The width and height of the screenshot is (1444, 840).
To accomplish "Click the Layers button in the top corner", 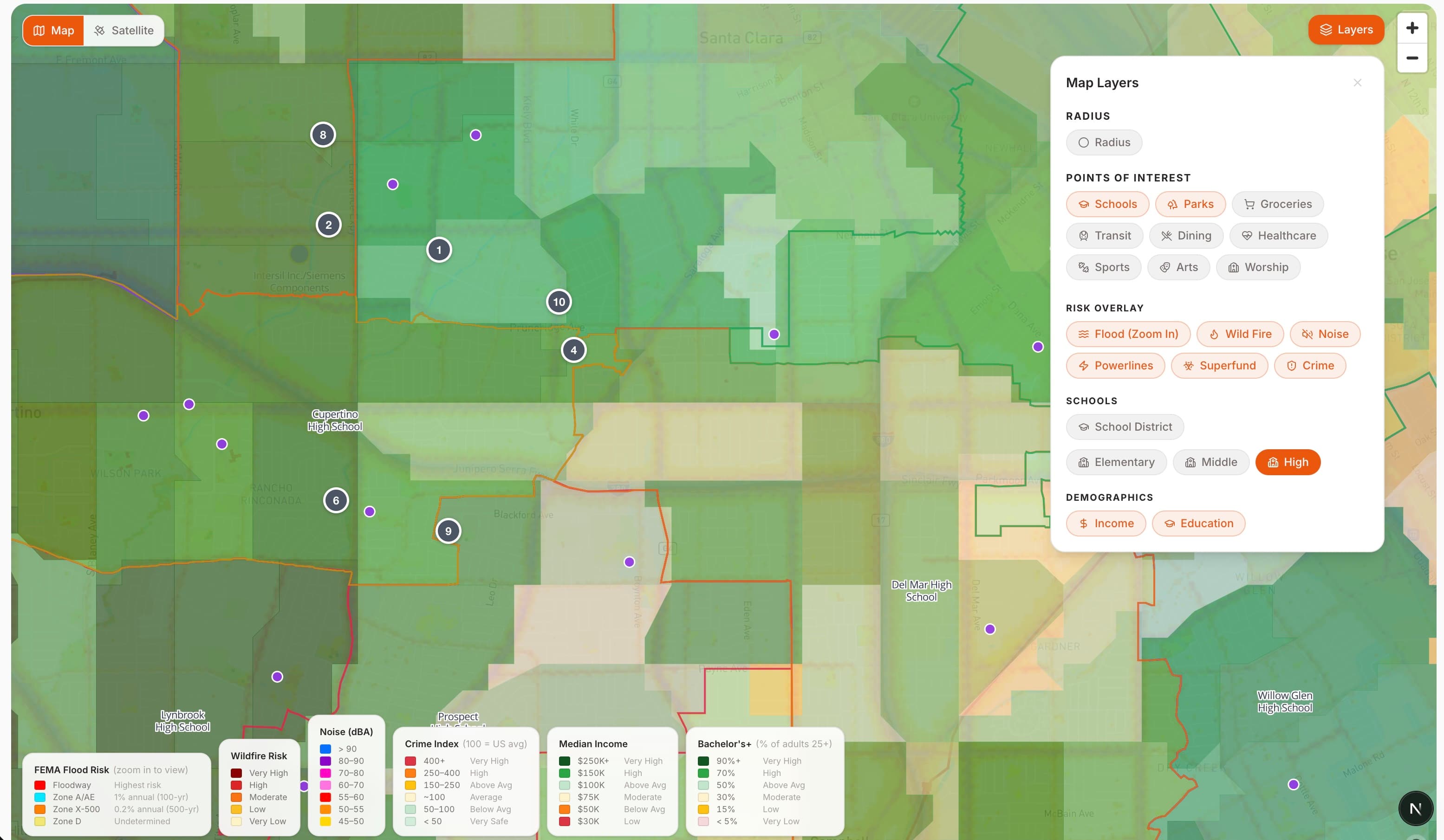I will 1346,30.
